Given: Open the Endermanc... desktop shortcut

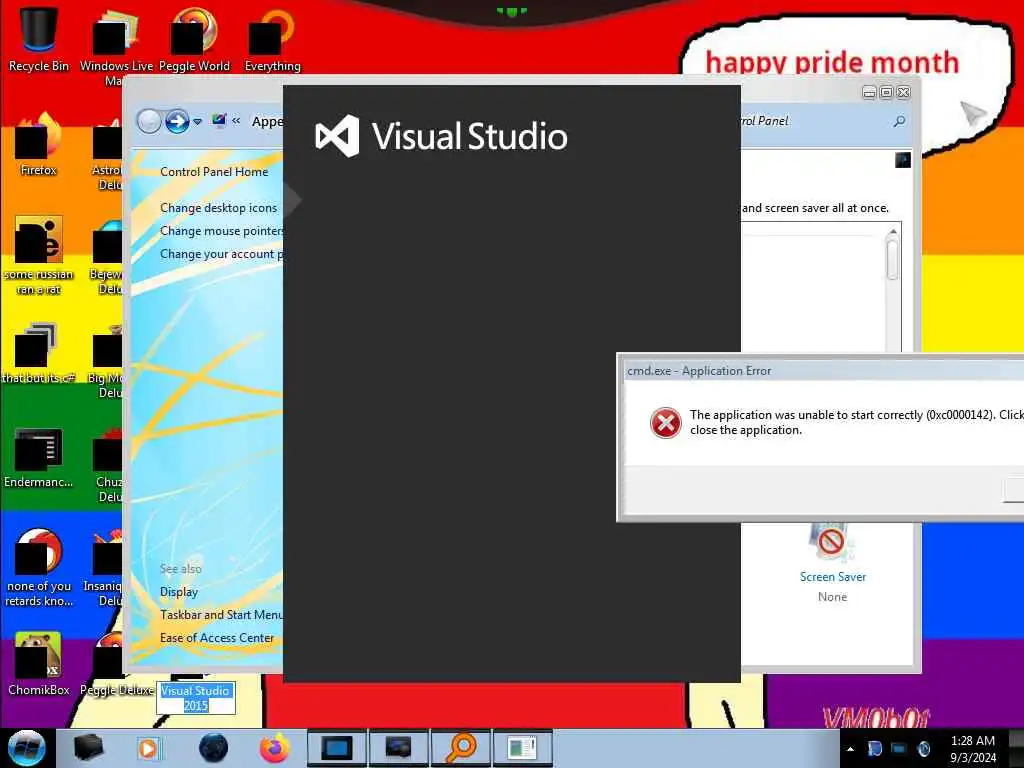Looking at the screenshot, I should point(39,457).
